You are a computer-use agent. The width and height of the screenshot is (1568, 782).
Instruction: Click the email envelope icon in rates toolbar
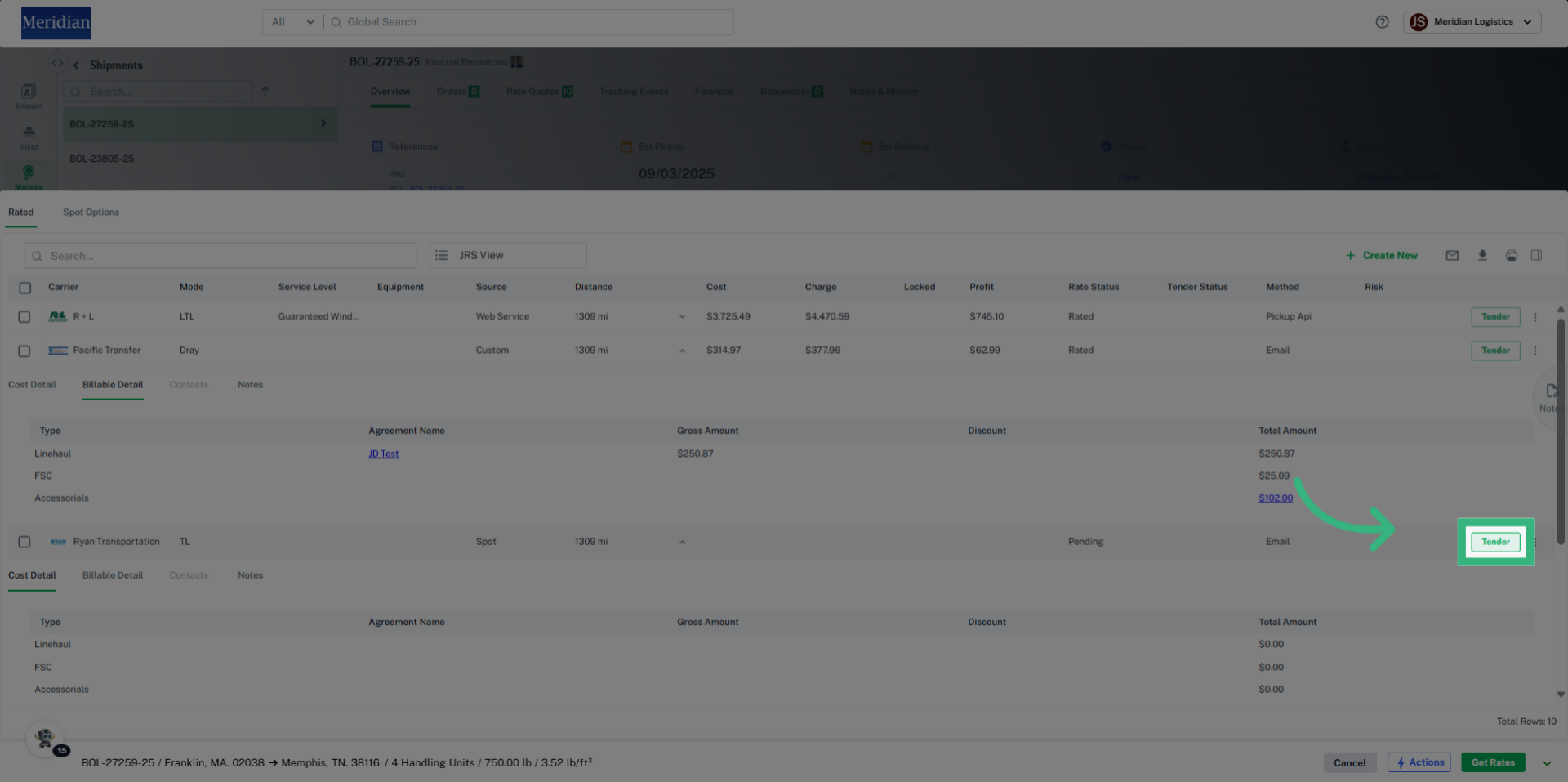point(1452,256)
